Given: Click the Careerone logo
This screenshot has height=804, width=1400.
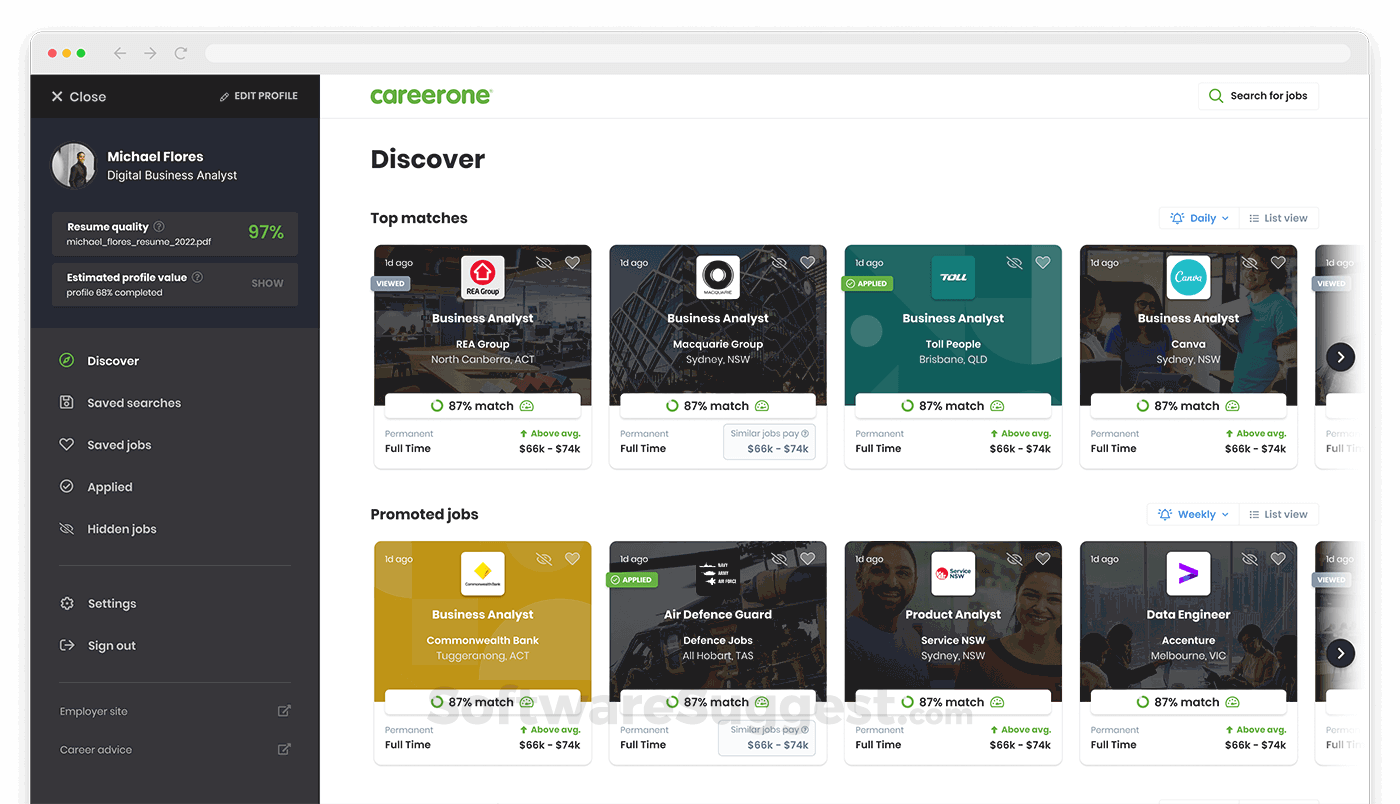Looking at the screenshot, I should (x=431, y=95).
